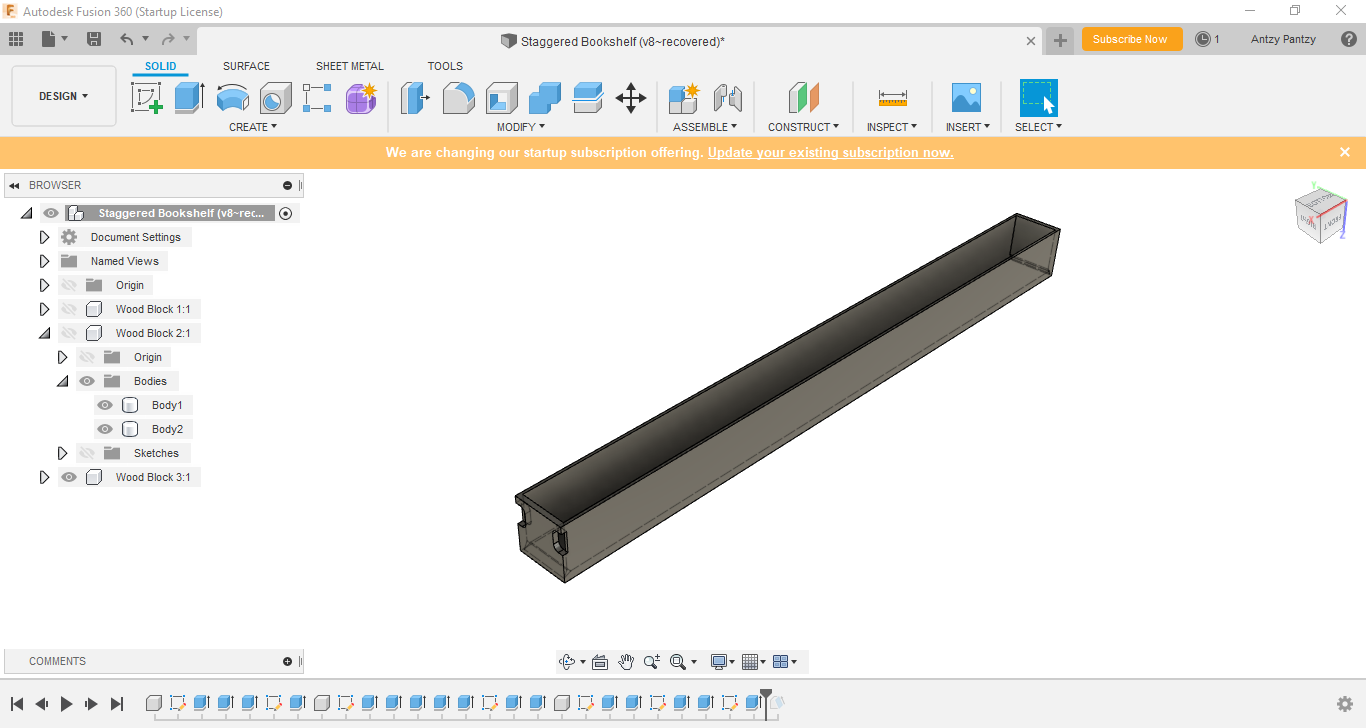Pick the Hole tool
The height and width of the screenshot is (728, 1366).
275,98
